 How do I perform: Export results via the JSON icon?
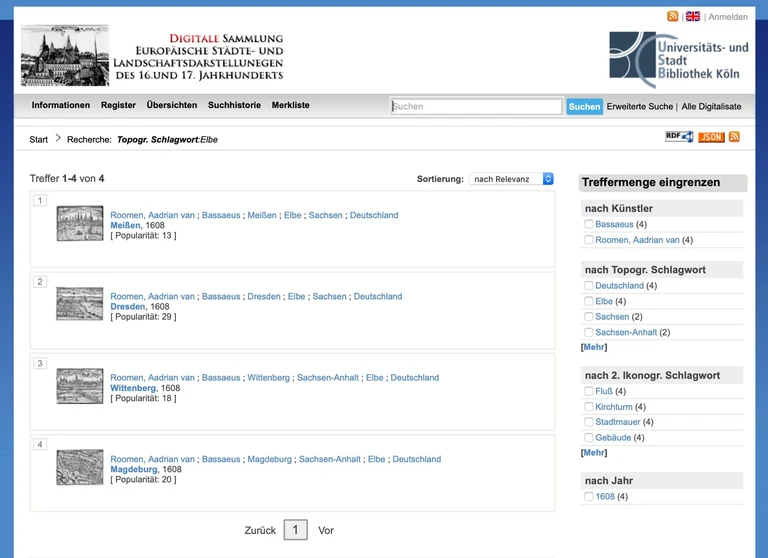(711, 137)
